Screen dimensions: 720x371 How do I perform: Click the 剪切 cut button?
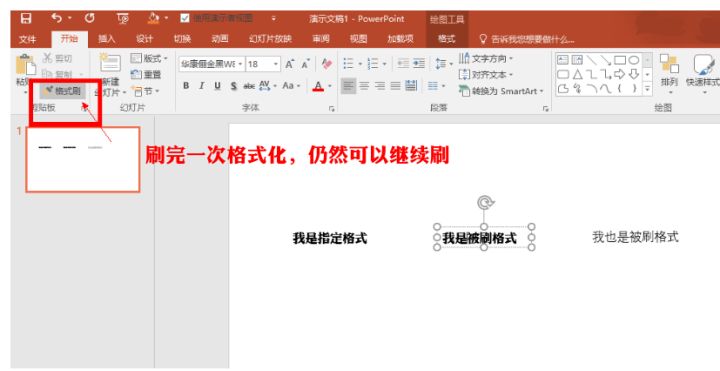tap(57, 58)
